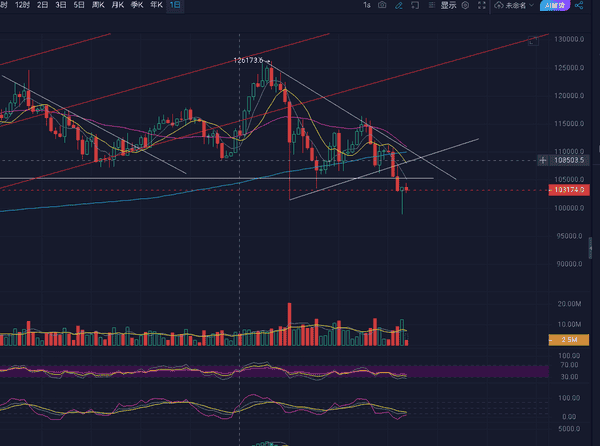The image size is (600, 446).
Task: Open the 显示 display options
Action: click(x=448, y=6)
